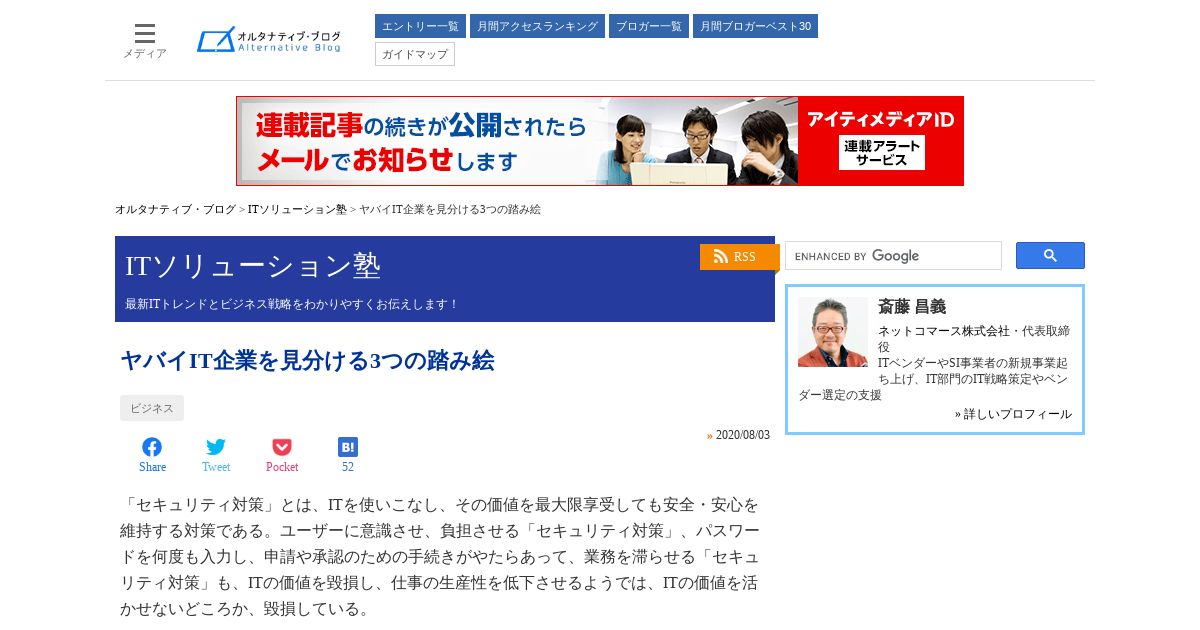1200x630 pixels.
Task: Subscribe via the orange RSS button
Action: (739, 257)
